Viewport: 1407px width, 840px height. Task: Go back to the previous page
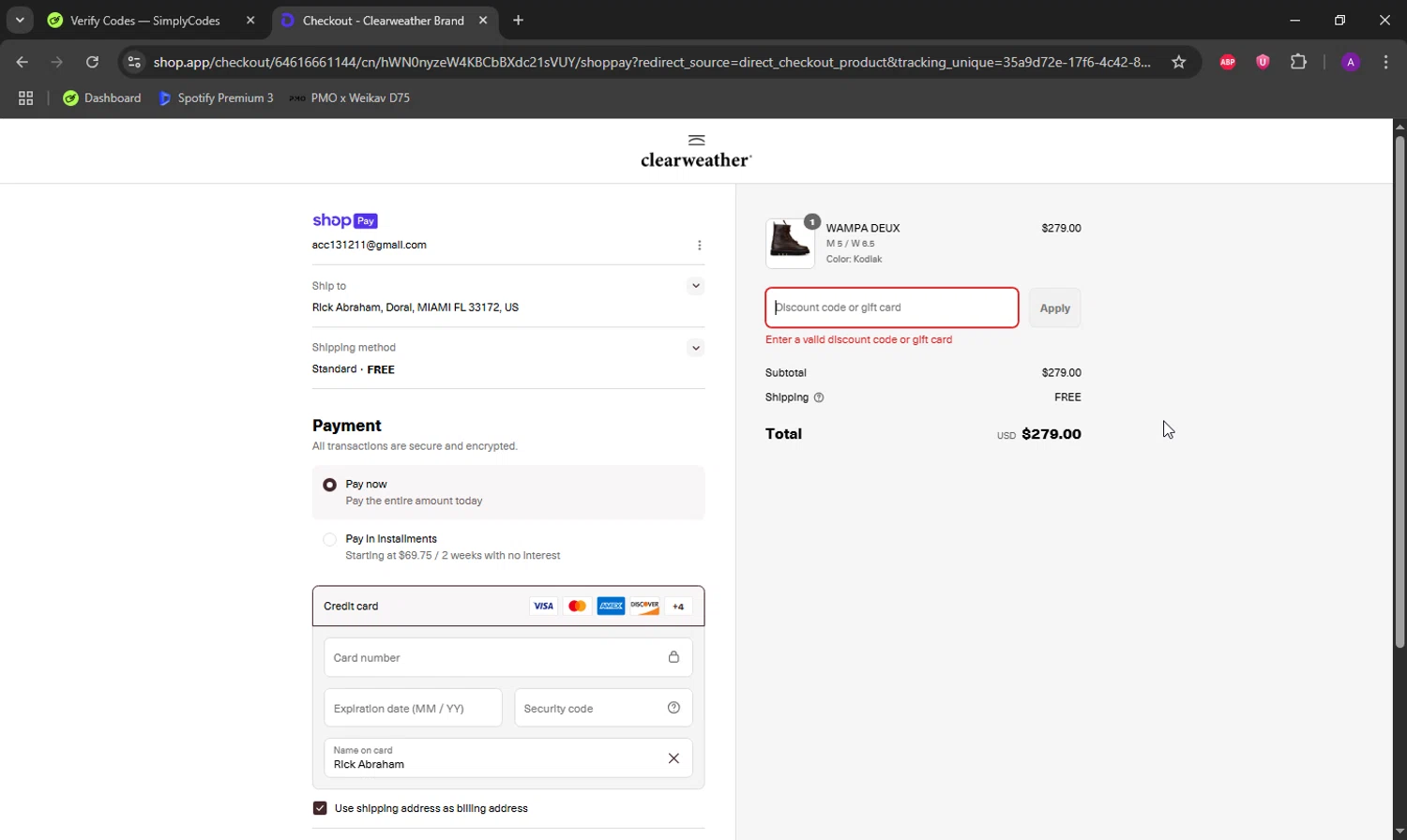coord(23,62)
